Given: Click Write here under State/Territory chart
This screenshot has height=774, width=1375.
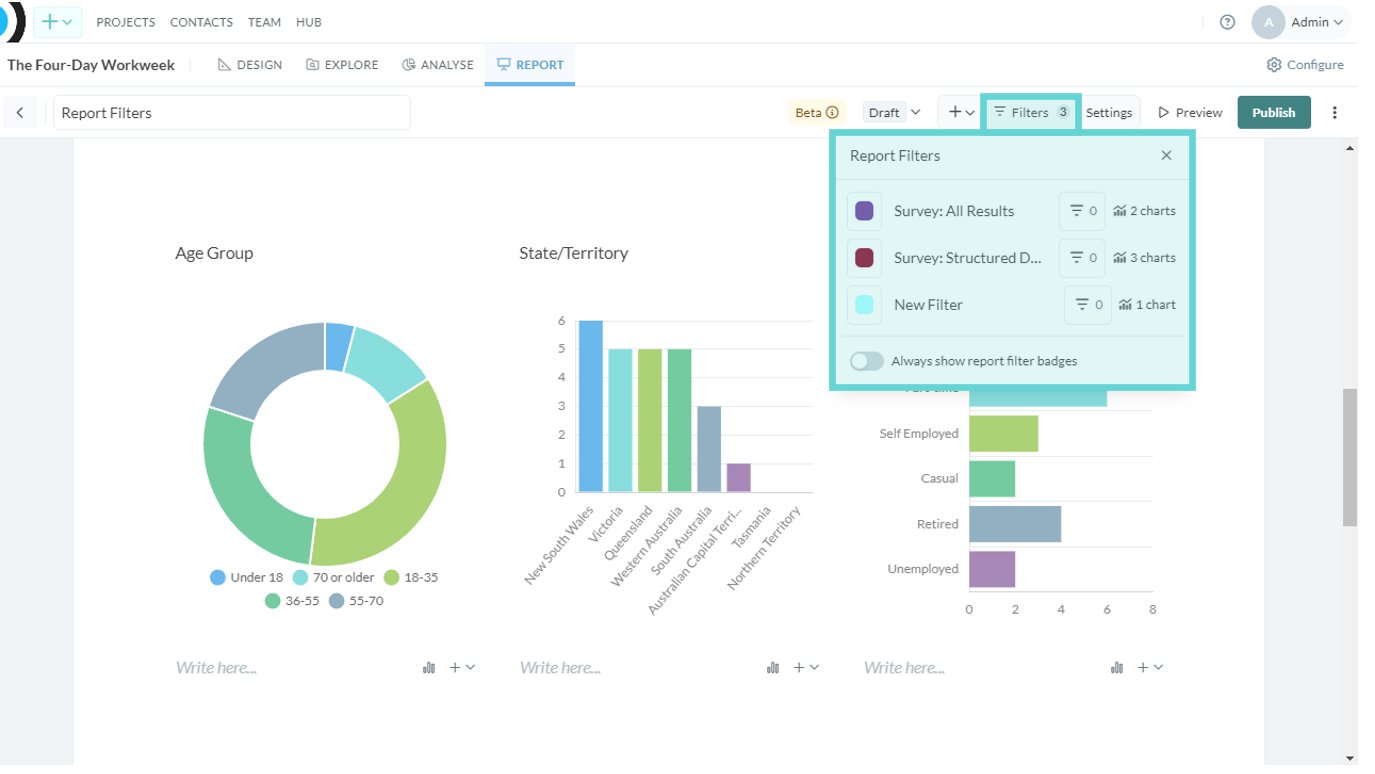Looking at the screenshot, I should 560,668.
